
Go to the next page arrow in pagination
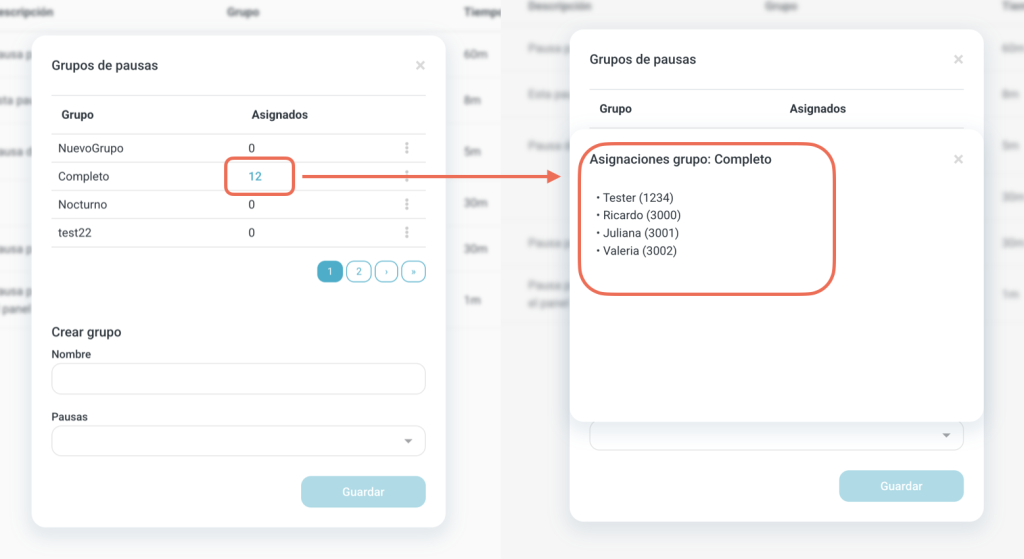tap(386, 272)
